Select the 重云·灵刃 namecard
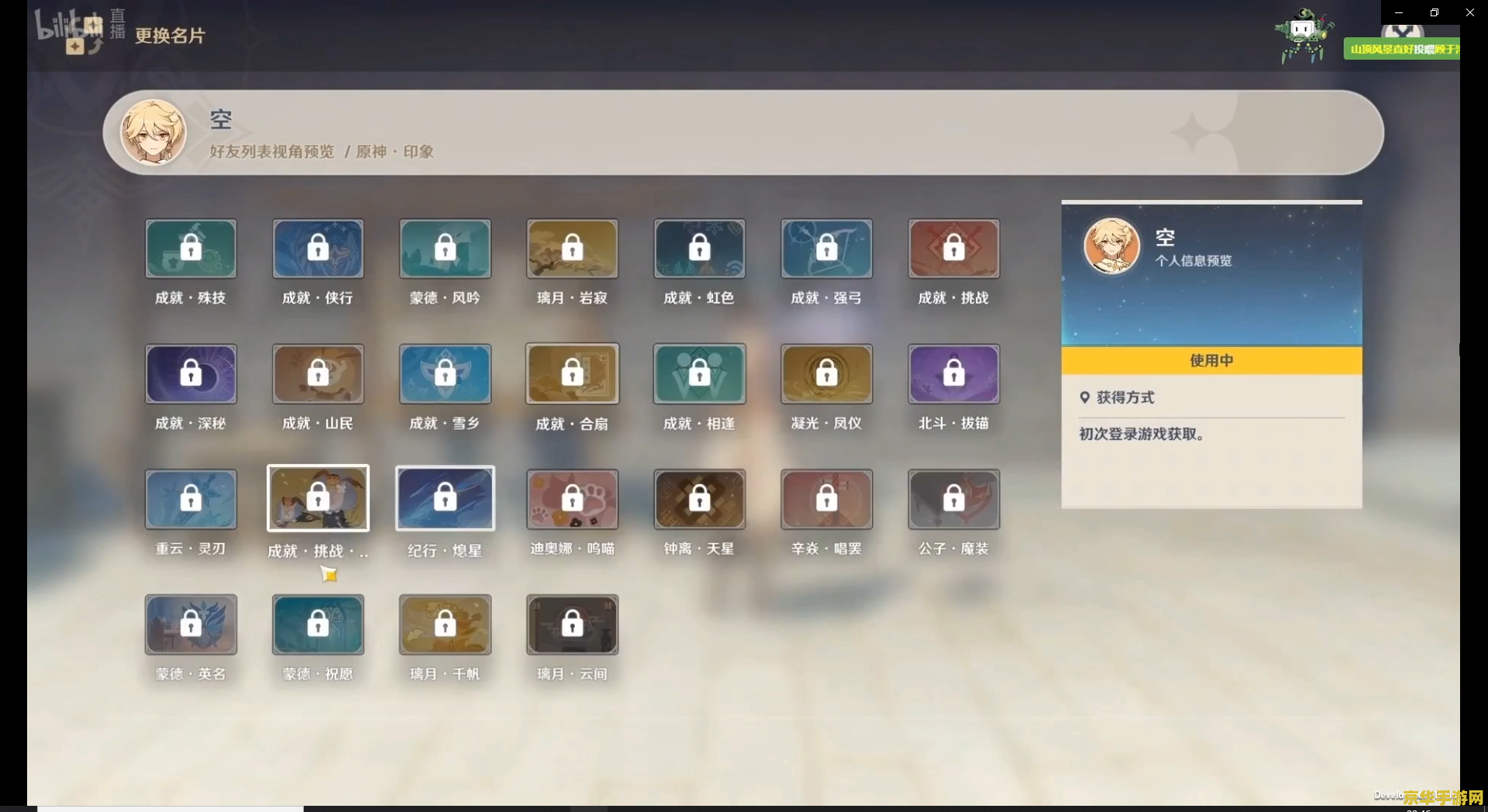 pyautogui.click(x=191, y=500)
